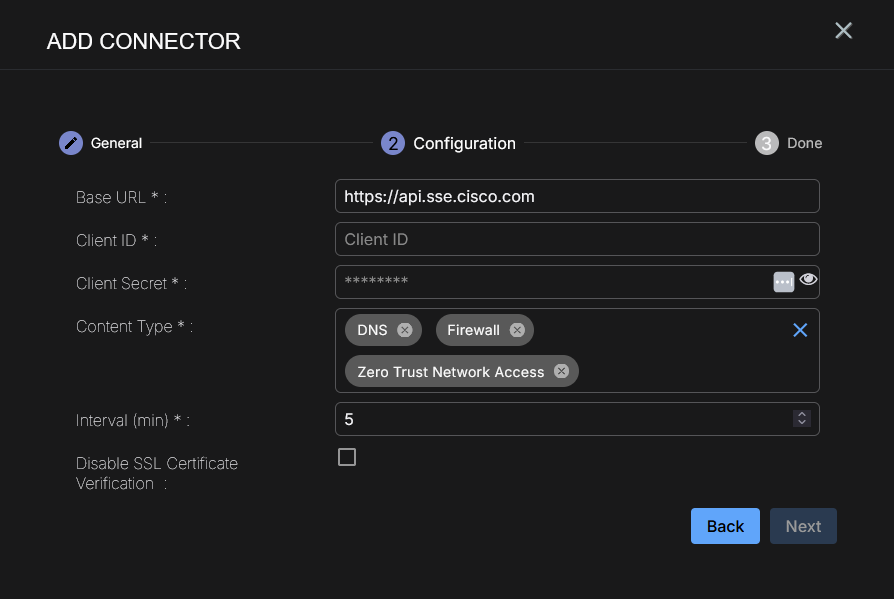894x599 pixels.
Task: Click the Done step 3 circle
Action: [x=766, y=143]
